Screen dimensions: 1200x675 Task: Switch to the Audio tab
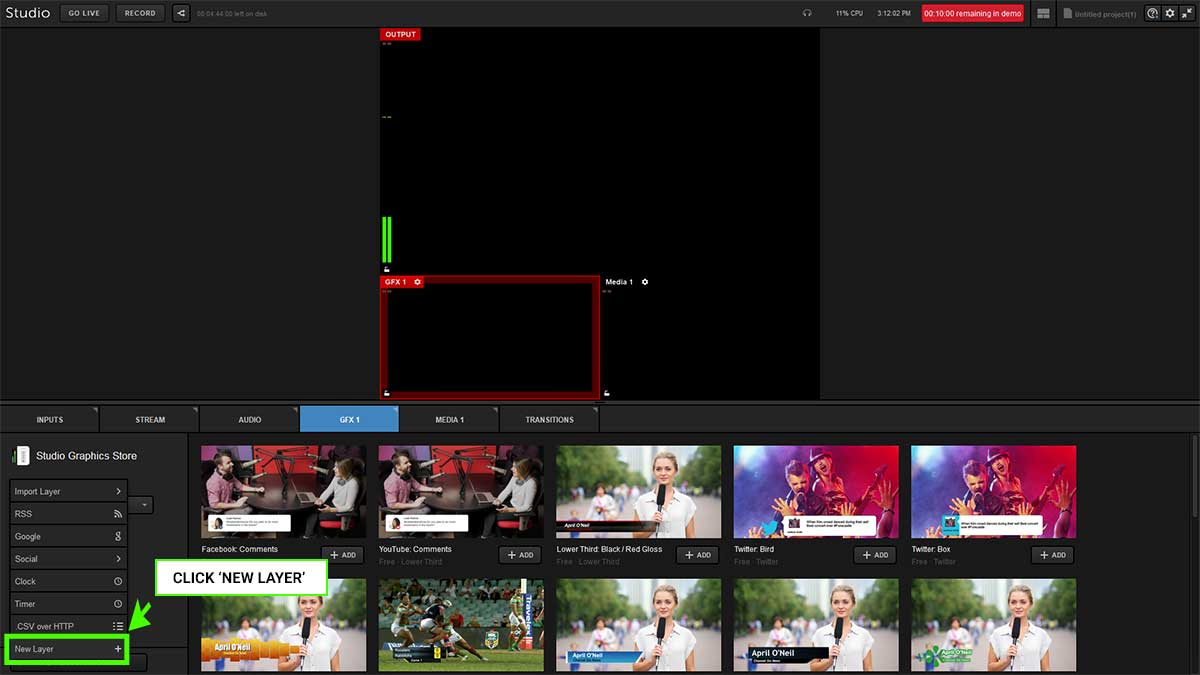click(x=250, y=419)
